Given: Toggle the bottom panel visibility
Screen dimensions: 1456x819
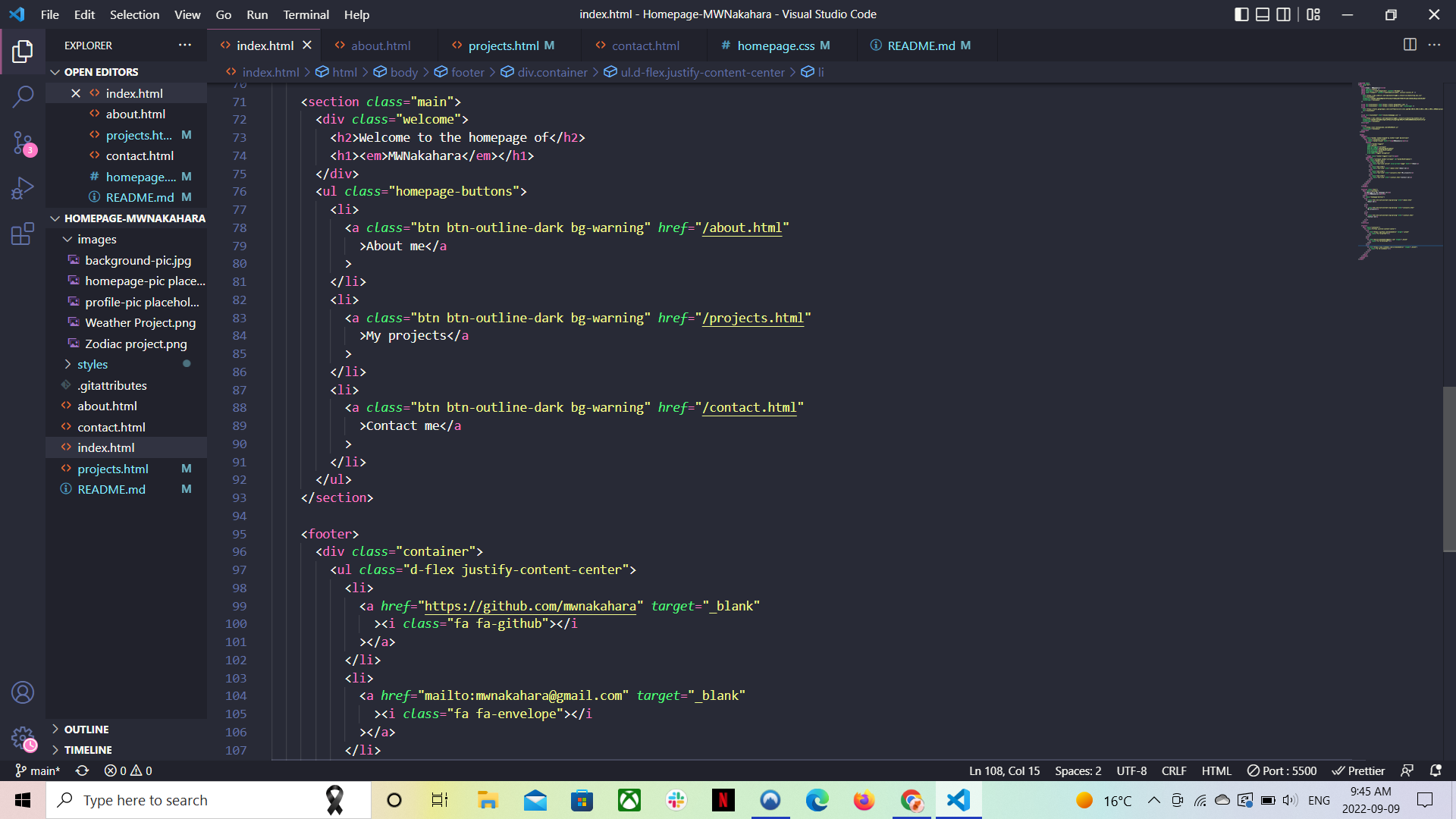Looking at the screenshot, I should pyautogui.click(x=1263, y=14).
